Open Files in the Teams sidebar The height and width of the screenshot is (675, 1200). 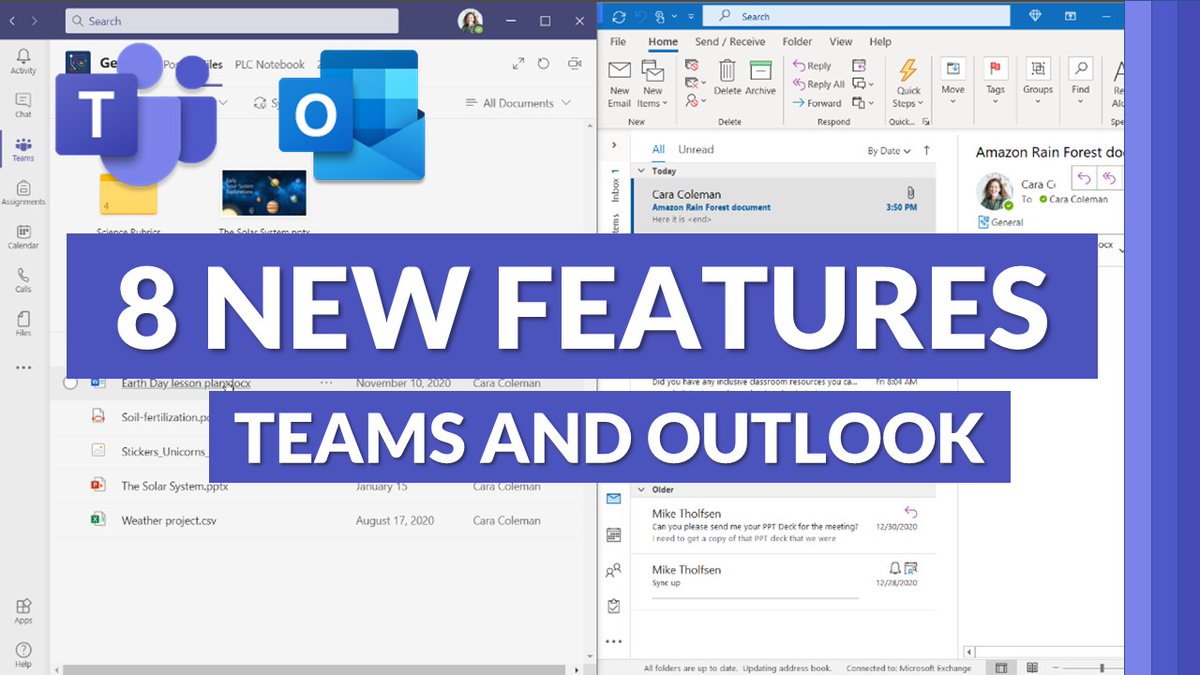tap(23, 323)
